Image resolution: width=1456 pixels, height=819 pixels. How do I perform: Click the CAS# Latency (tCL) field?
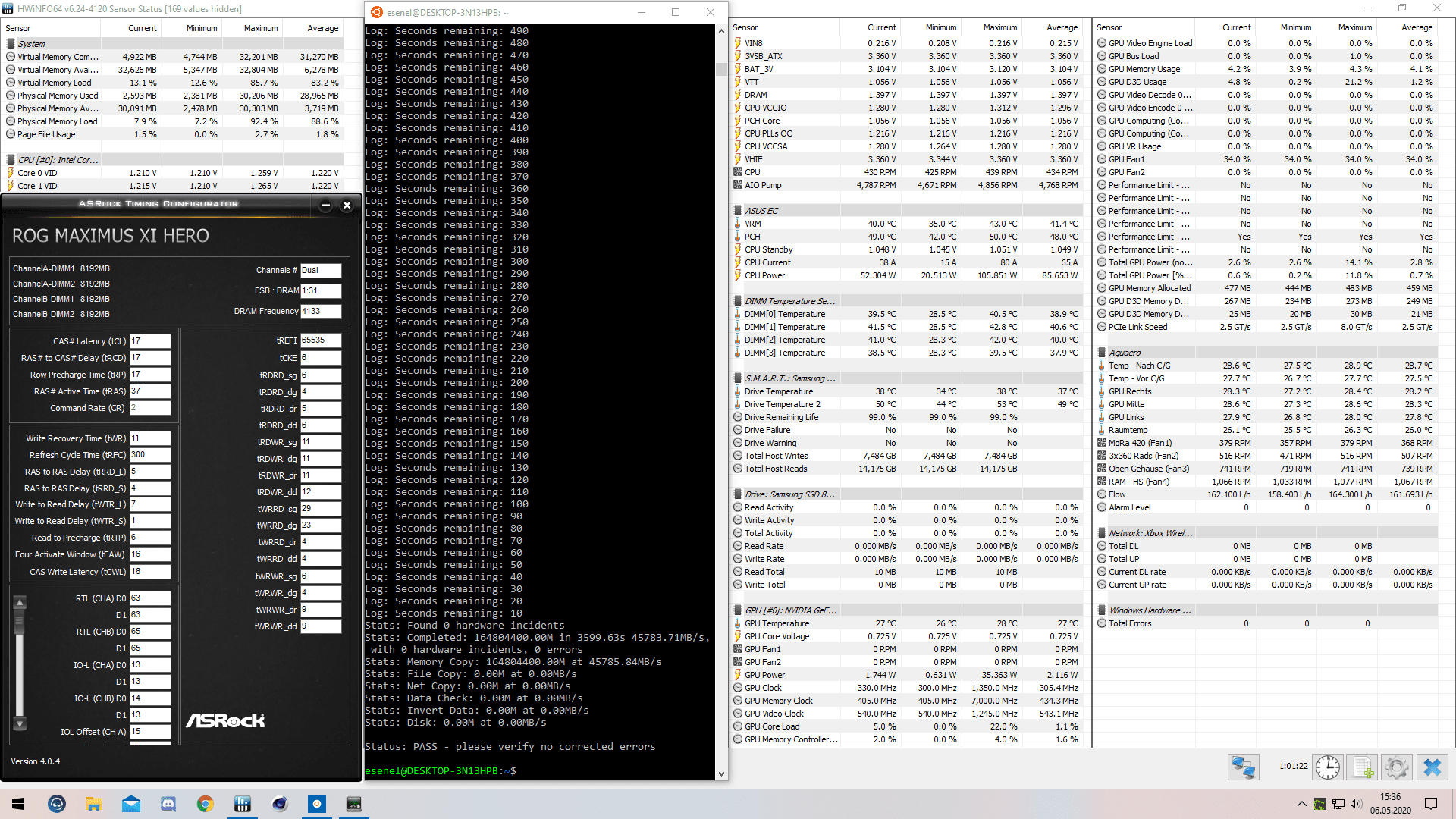pos(150,341)
